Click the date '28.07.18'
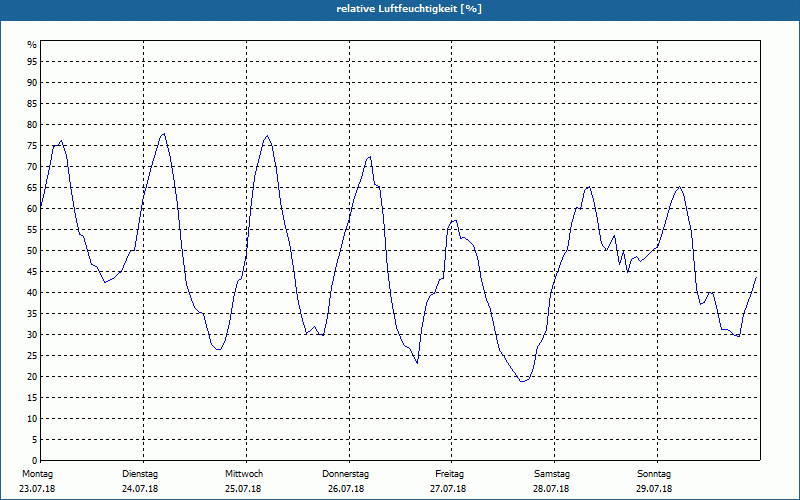 click(551, 489)
